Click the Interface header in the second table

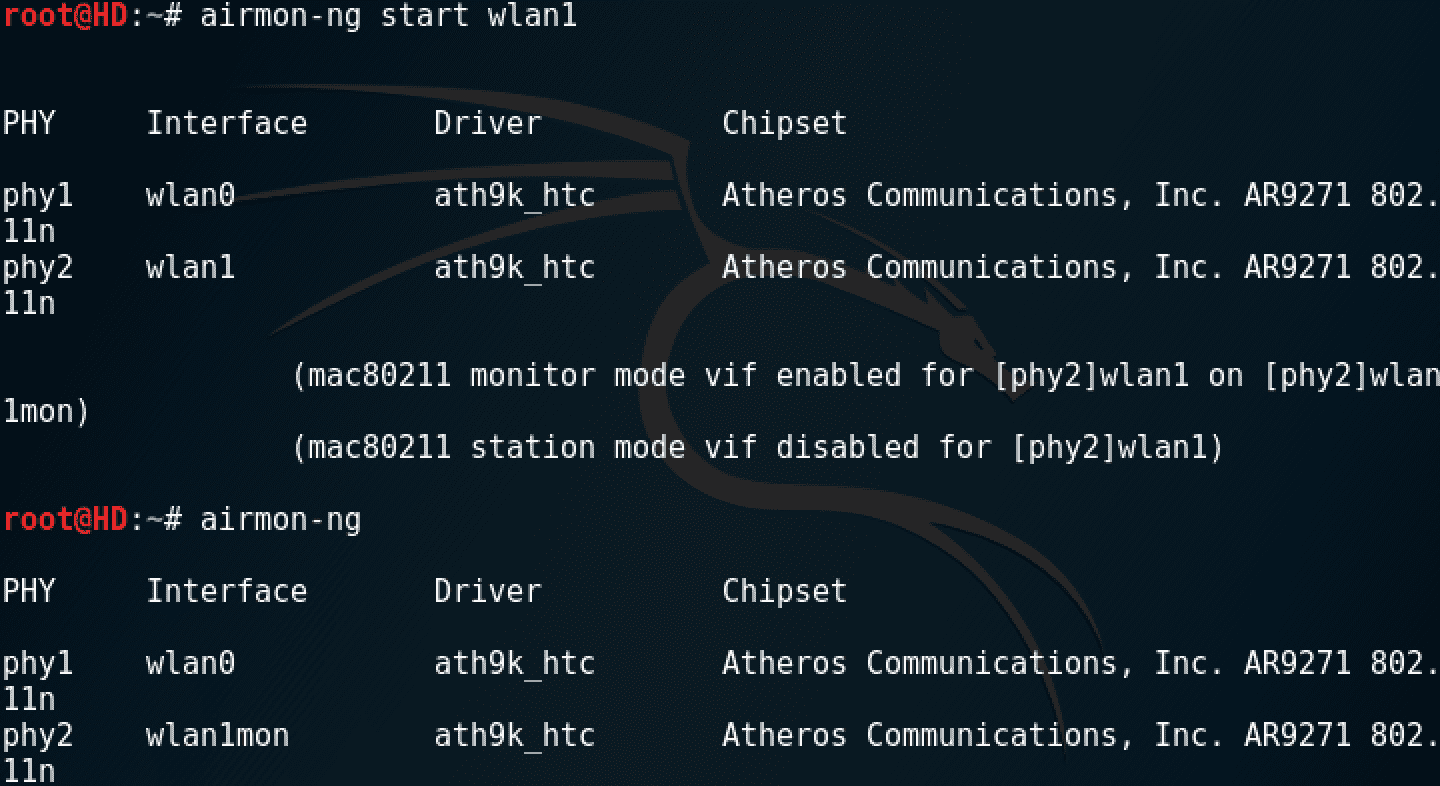pos(226,592)
